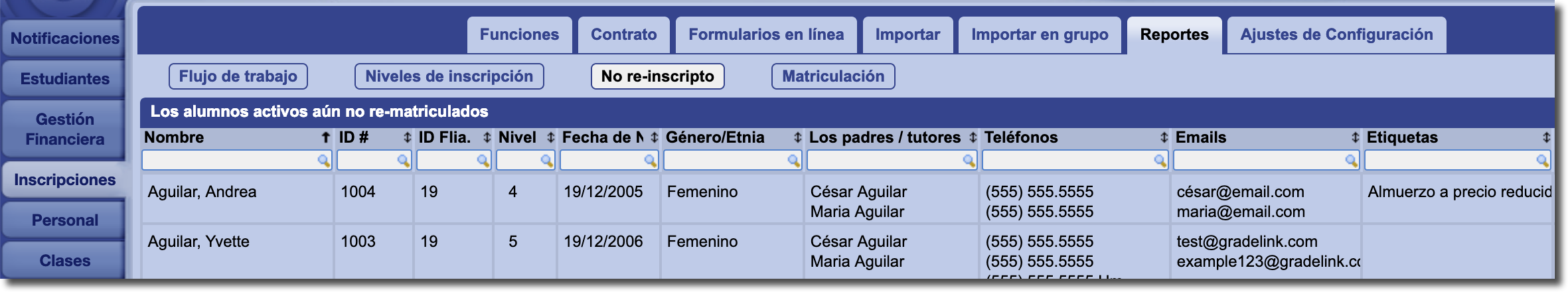The height and width of the screenshot is (292, 1568).
Task: Show the Flujo de trabajo report
Action: [x=238, y=76]
